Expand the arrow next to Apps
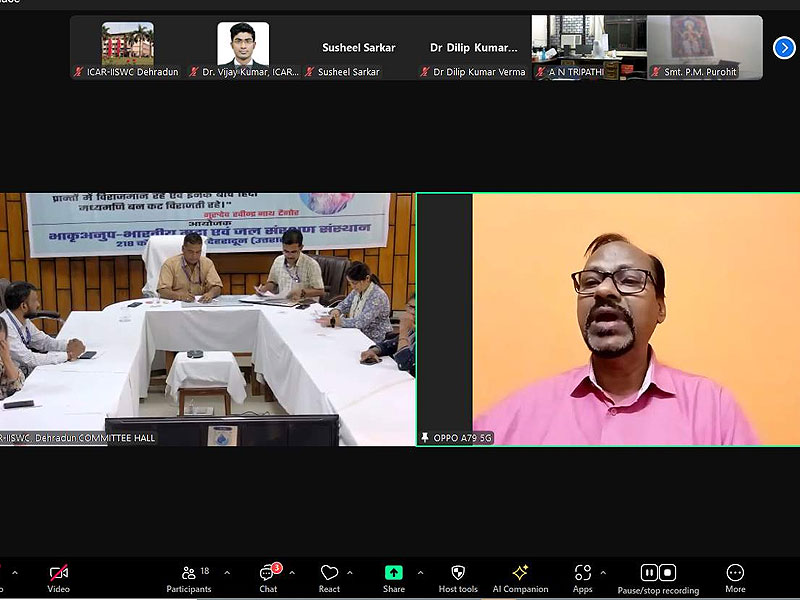Screen dimensions: 800x600 coord(603,573)
